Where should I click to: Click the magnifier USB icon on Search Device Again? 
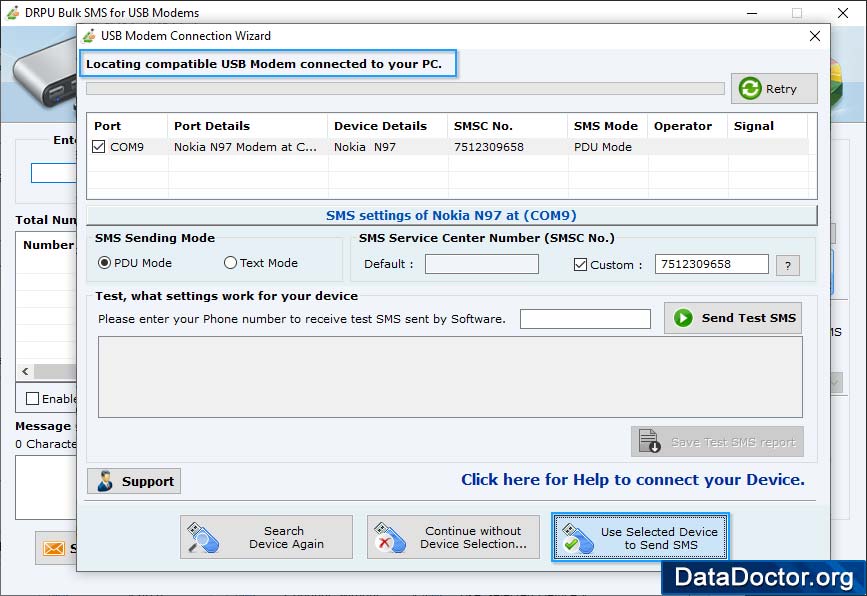[202, 537]
